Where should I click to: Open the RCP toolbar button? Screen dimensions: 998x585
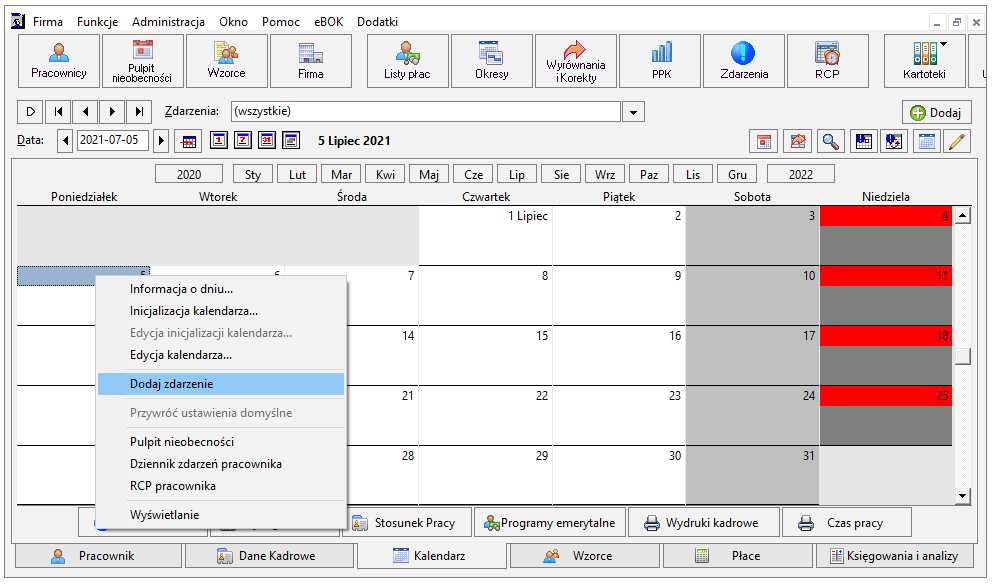(827, 61)
